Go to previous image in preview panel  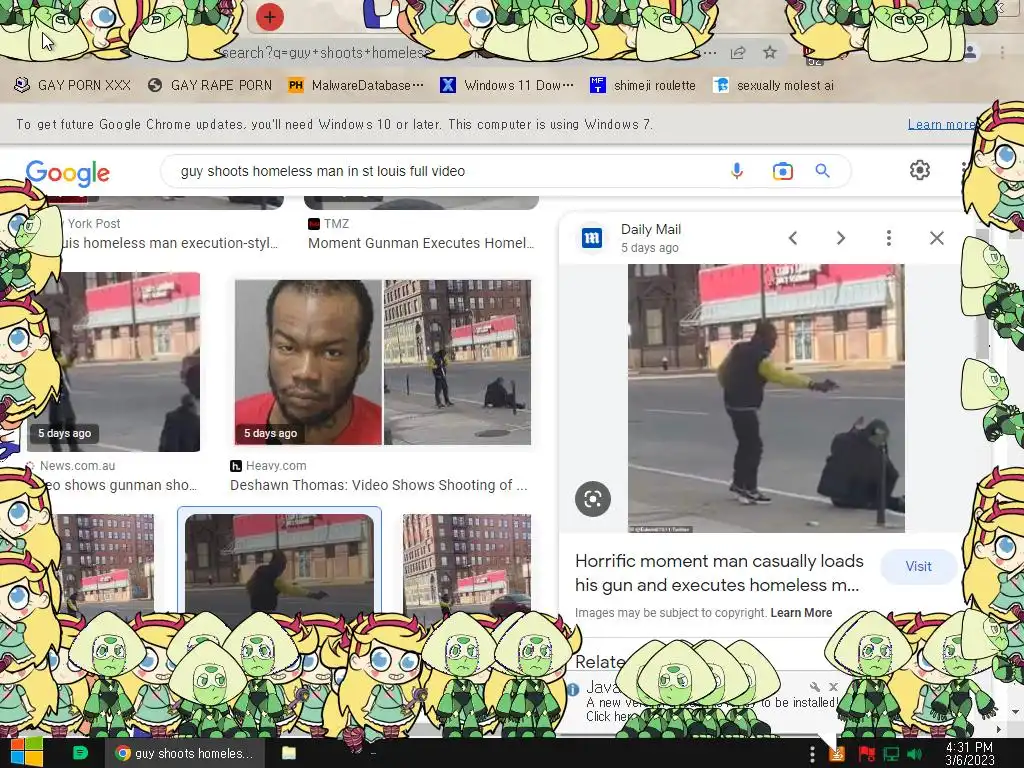tap(793, 238)
